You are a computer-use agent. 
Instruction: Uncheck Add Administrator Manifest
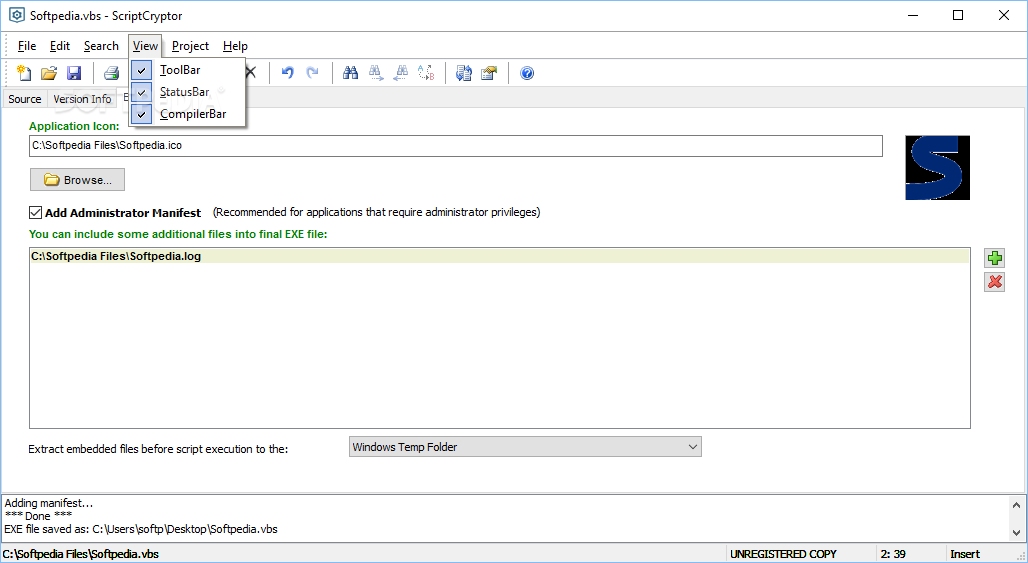coord(35,212)
